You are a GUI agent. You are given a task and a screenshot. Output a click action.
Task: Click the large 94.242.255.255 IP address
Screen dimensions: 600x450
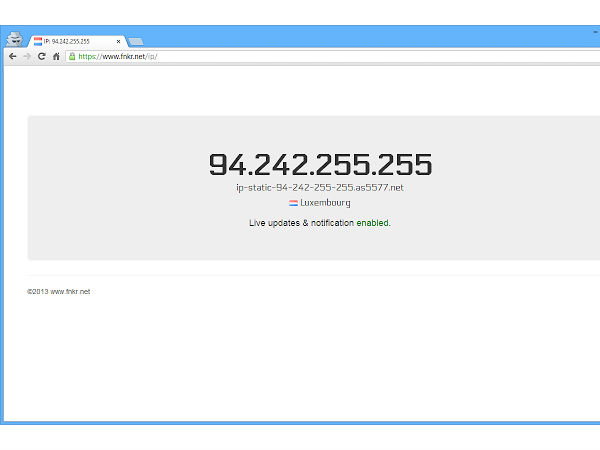pos(320,165)
